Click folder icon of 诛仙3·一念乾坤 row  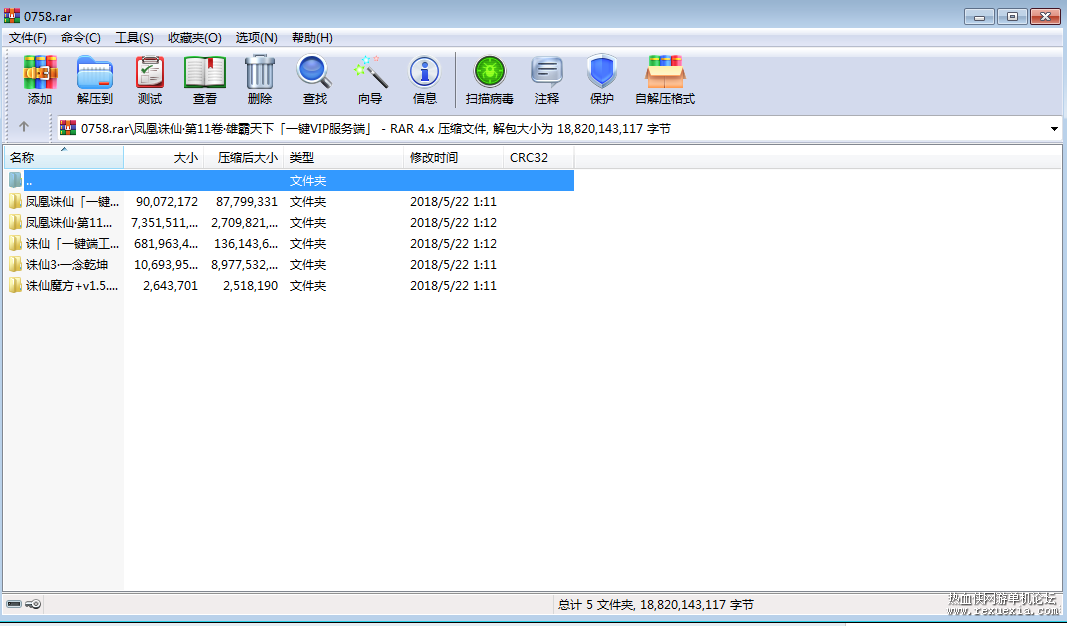coord(15,264)
